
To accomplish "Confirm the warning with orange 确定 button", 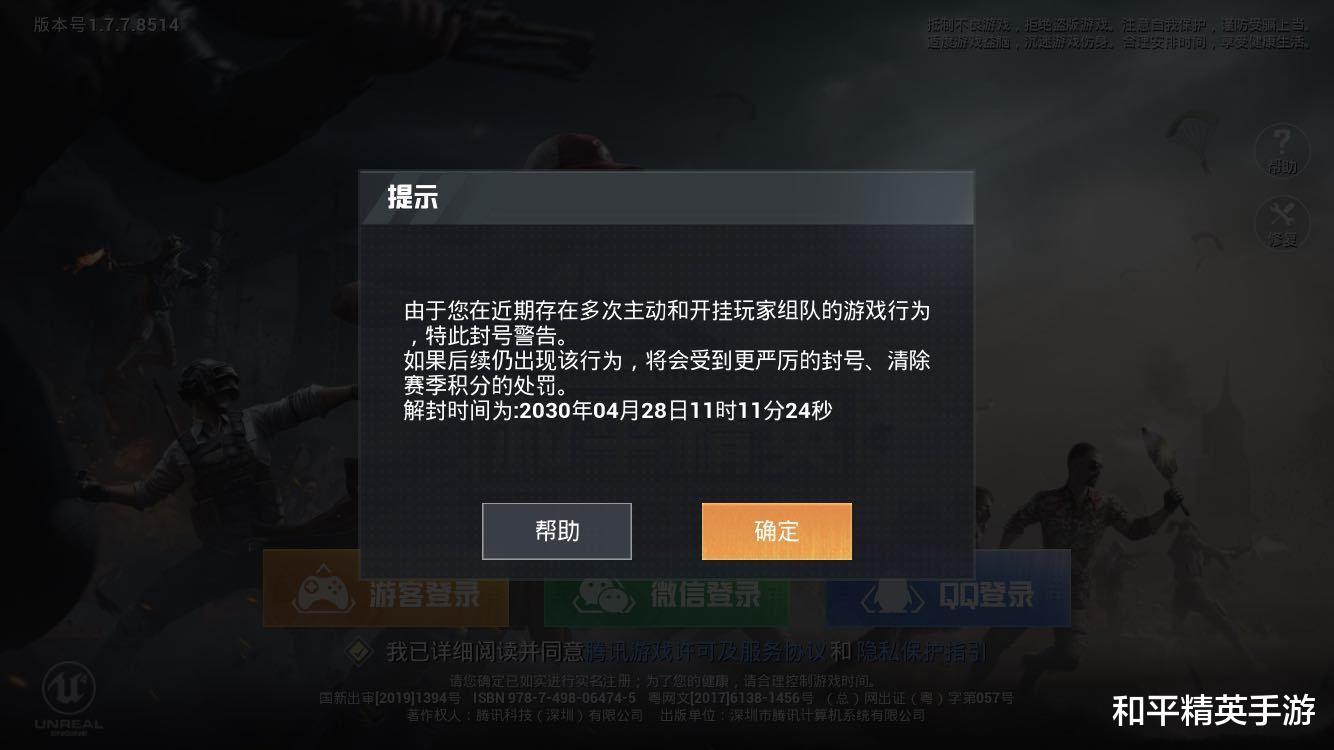I will (777, 531).
